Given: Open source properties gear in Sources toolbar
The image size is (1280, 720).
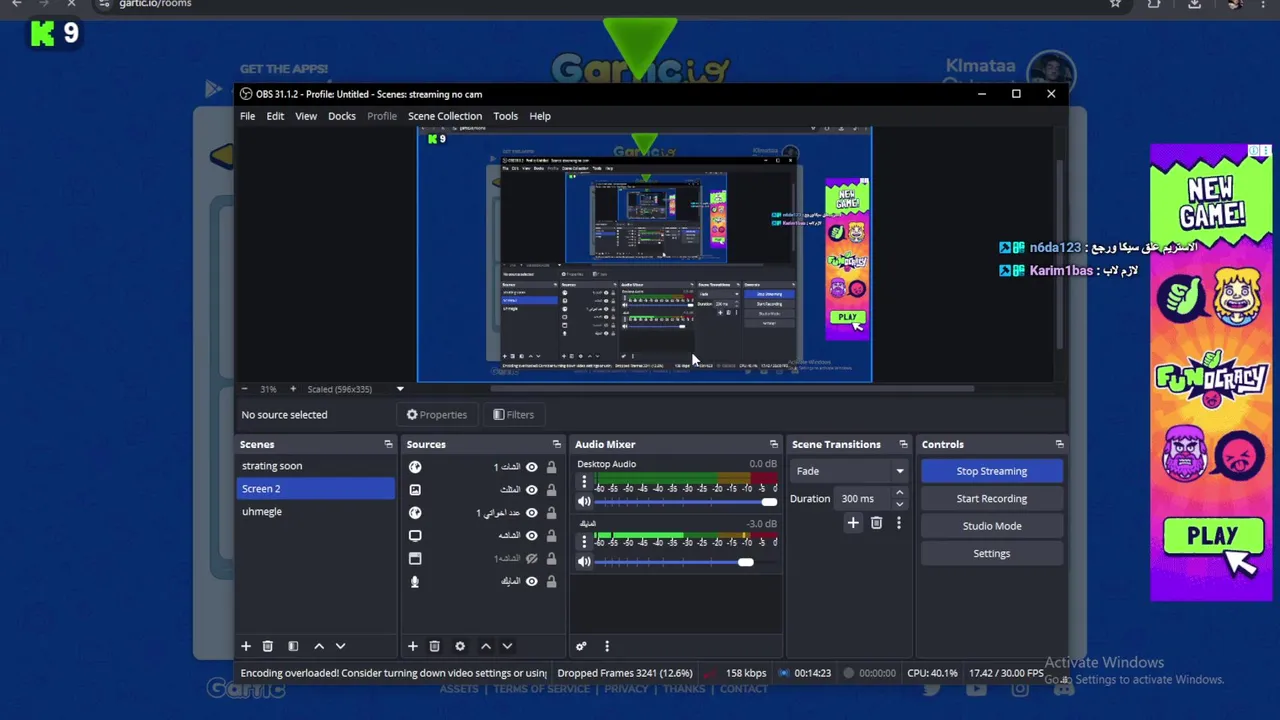Looking at the screenshot, I should click(460, 646).
